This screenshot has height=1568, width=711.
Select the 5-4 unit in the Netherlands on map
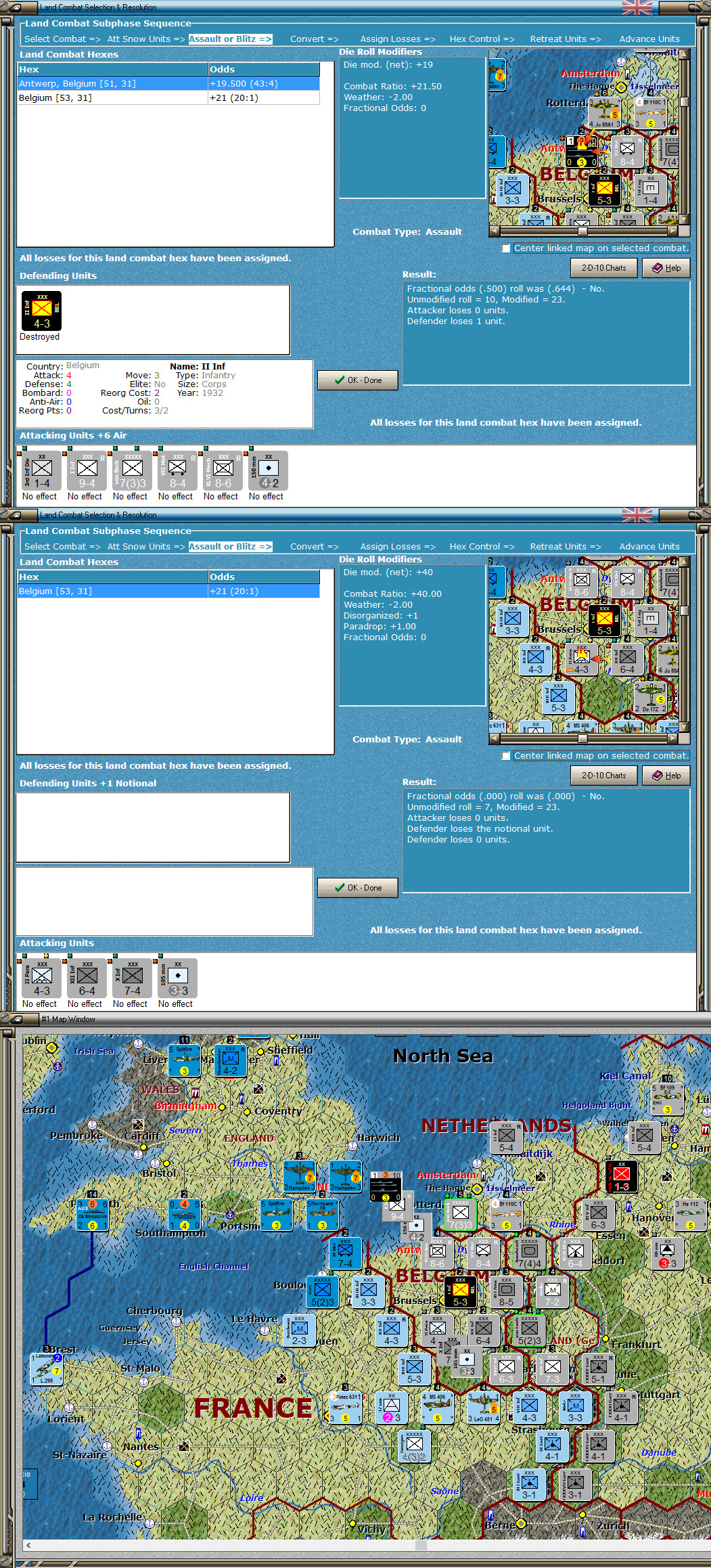tap(506, 1138)
